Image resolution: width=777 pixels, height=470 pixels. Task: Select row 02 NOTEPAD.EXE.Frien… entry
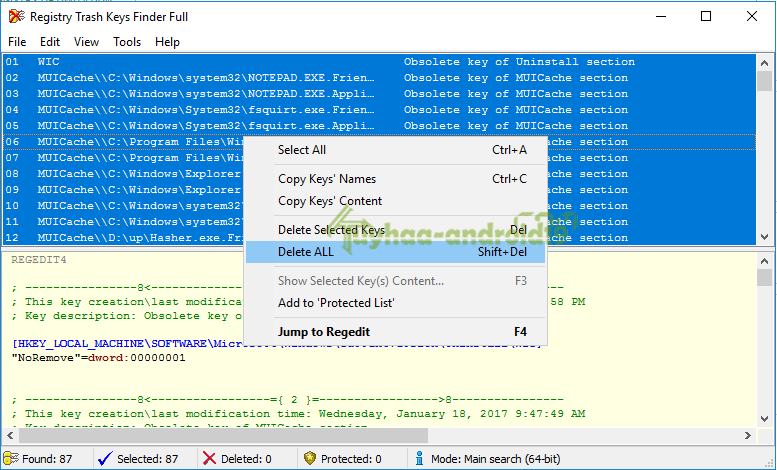tap(380, 78)
